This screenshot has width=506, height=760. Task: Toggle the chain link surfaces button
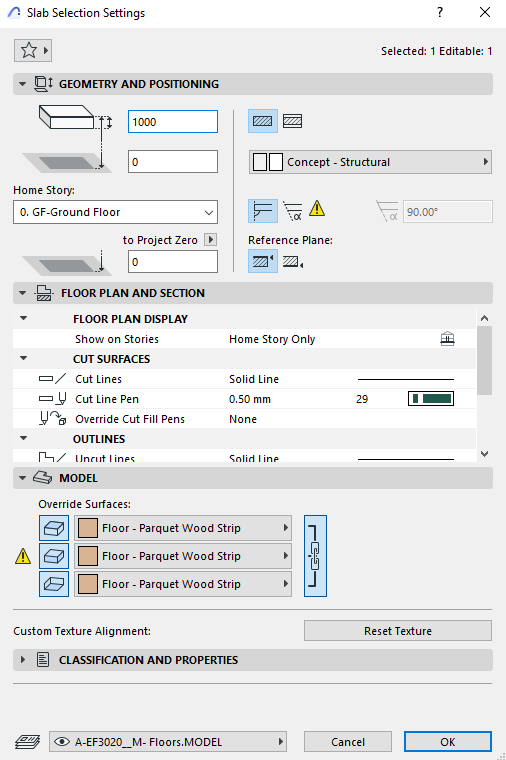click(x=316, y=556)
